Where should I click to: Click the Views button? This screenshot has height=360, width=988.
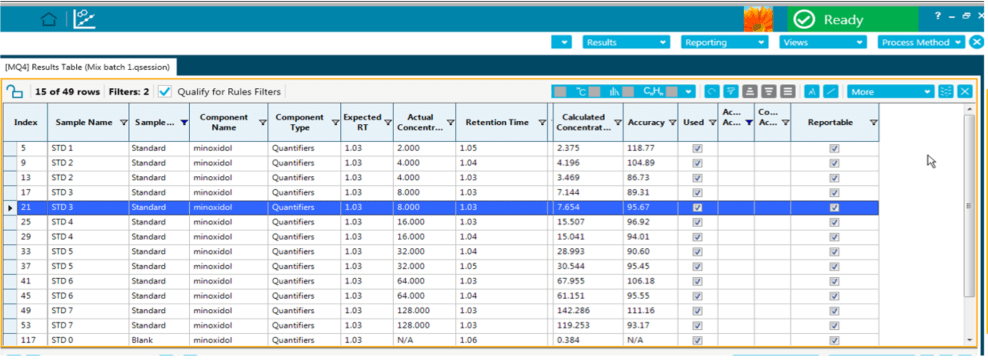click(823, 42)
